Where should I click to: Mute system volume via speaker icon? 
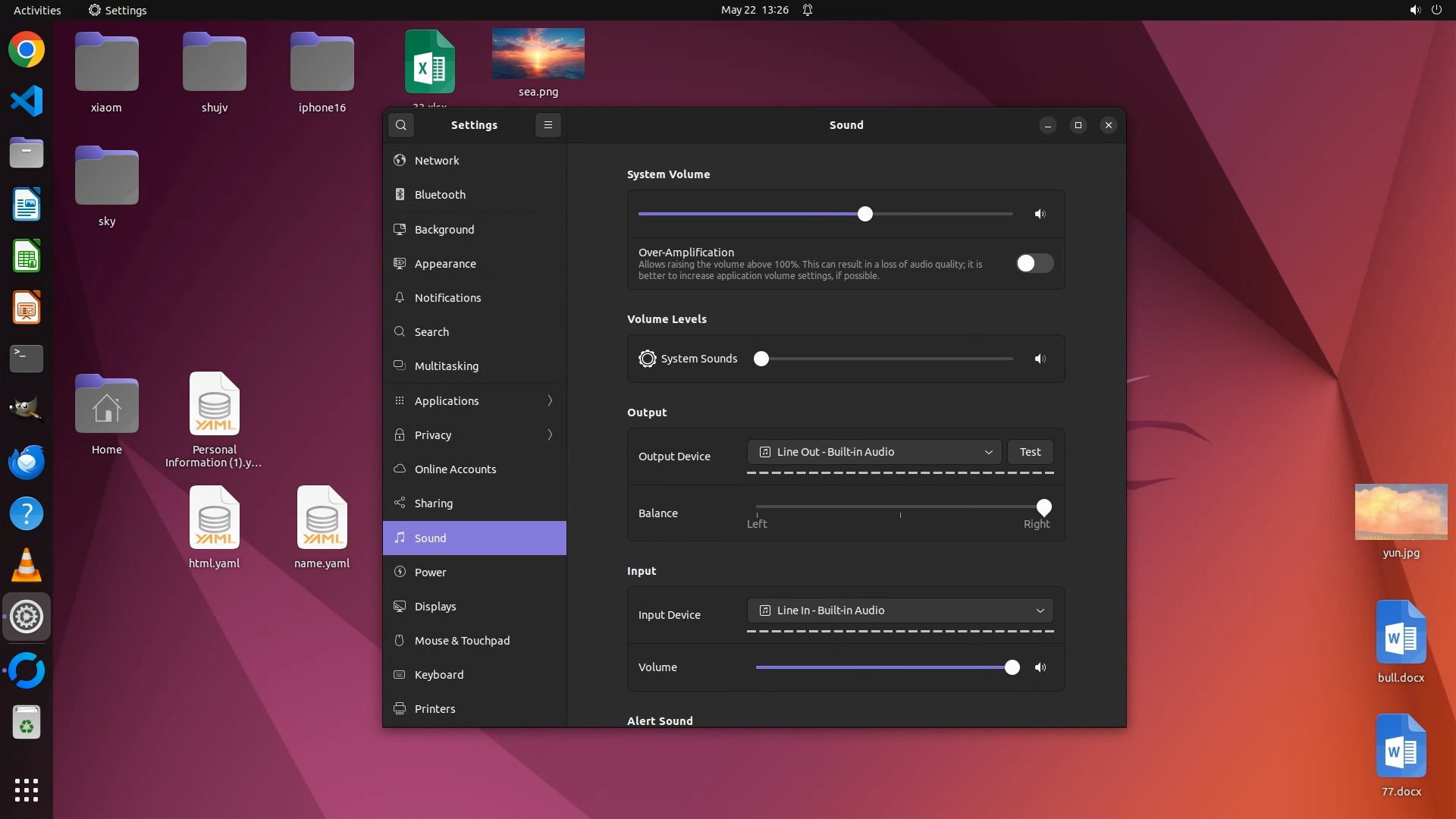[x=1040, y=215]
